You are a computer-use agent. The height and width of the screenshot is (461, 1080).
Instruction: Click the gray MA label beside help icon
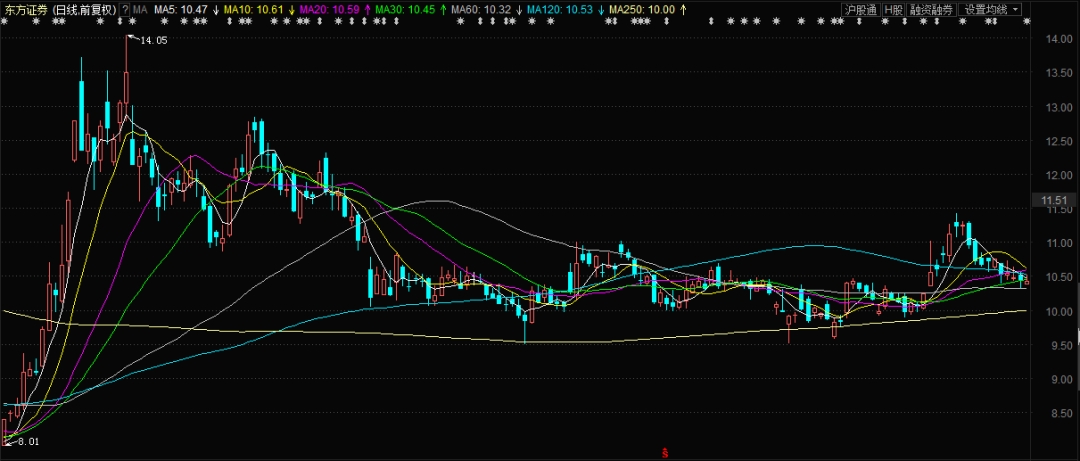[x=140, y=9]
